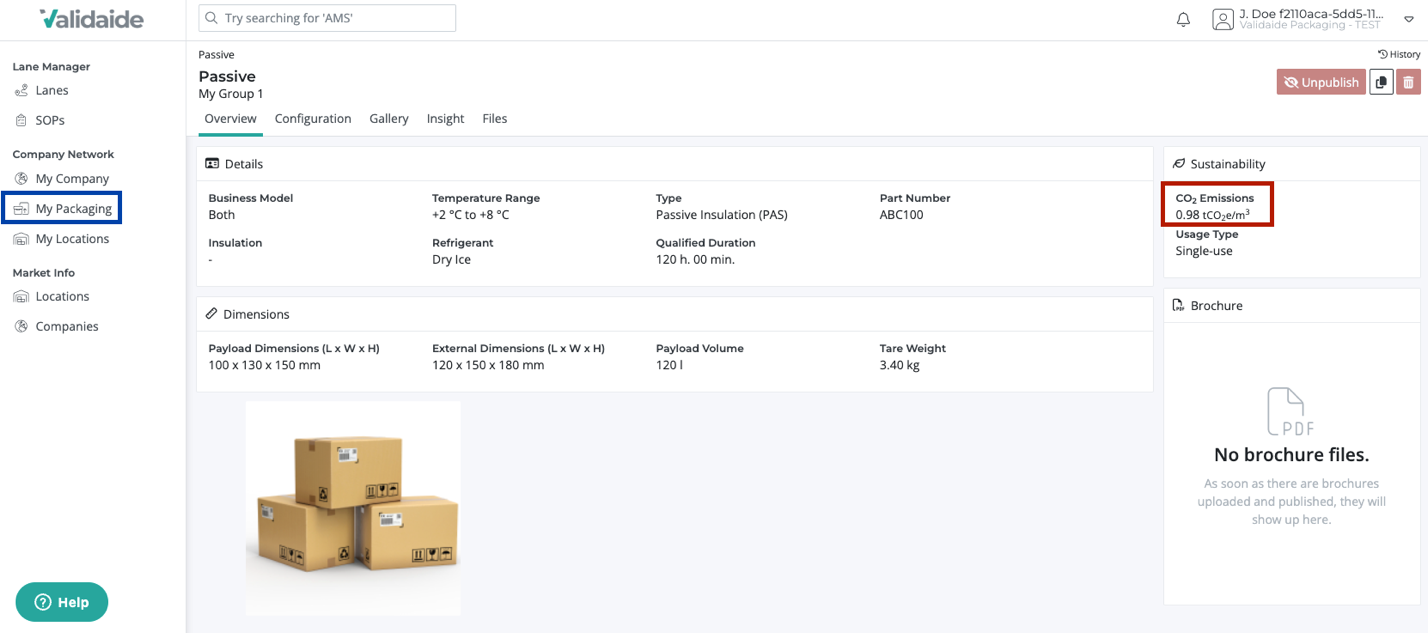Open SOPs in sidebar
The image size is (1428, 633).
50,120
